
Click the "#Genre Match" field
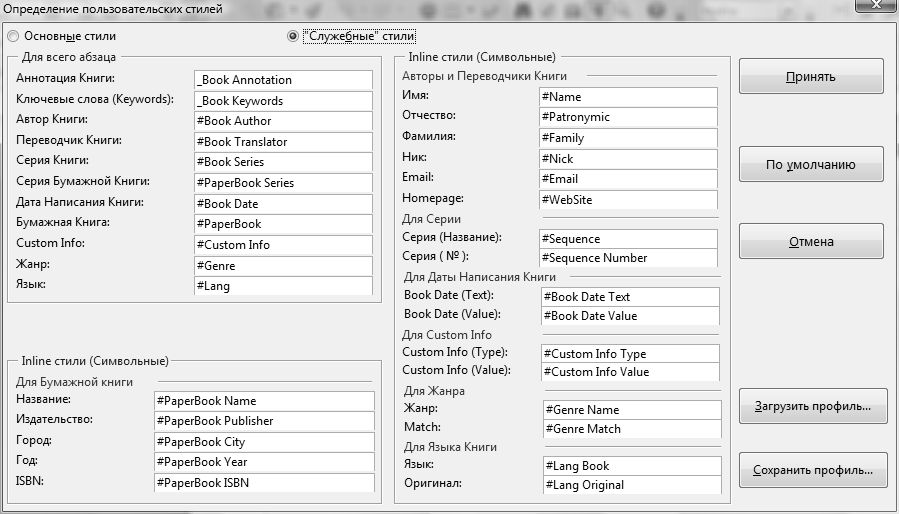(x=632, y=429)
